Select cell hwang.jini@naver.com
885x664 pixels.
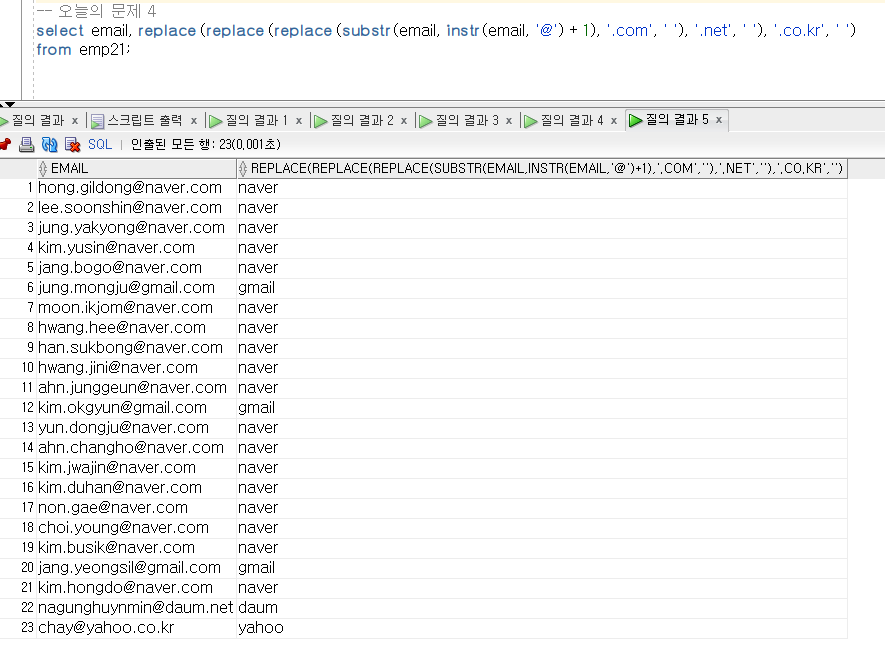[137, 368]
